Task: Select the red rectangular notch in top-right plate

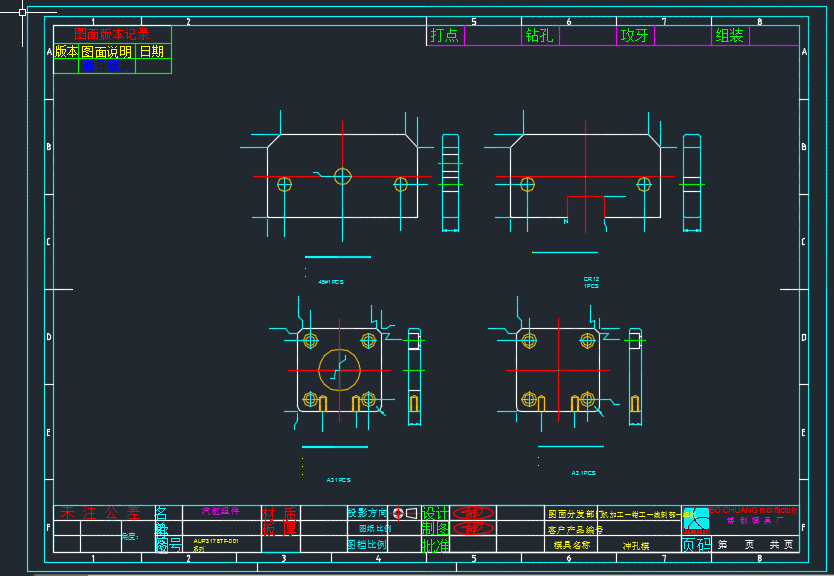Action: point(586,207)
